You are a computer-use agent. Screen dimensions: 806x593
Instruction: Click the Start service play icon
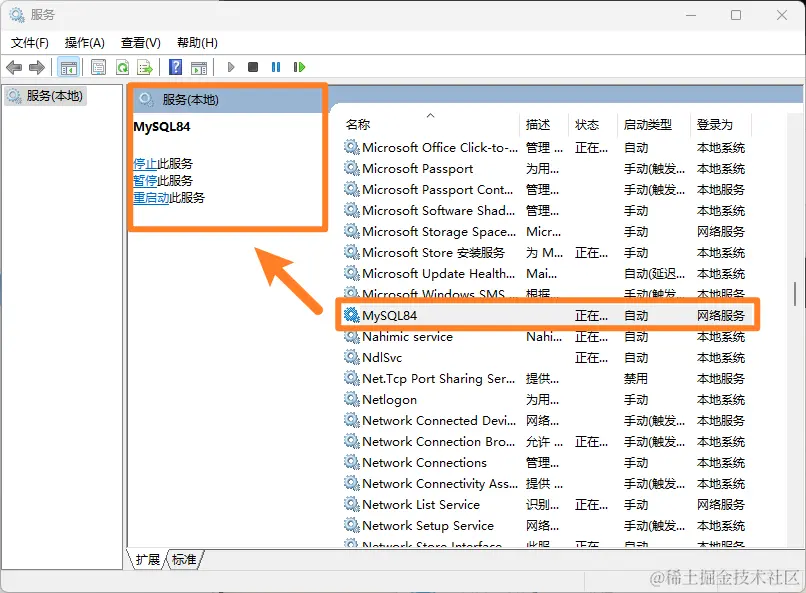(231, 67)
